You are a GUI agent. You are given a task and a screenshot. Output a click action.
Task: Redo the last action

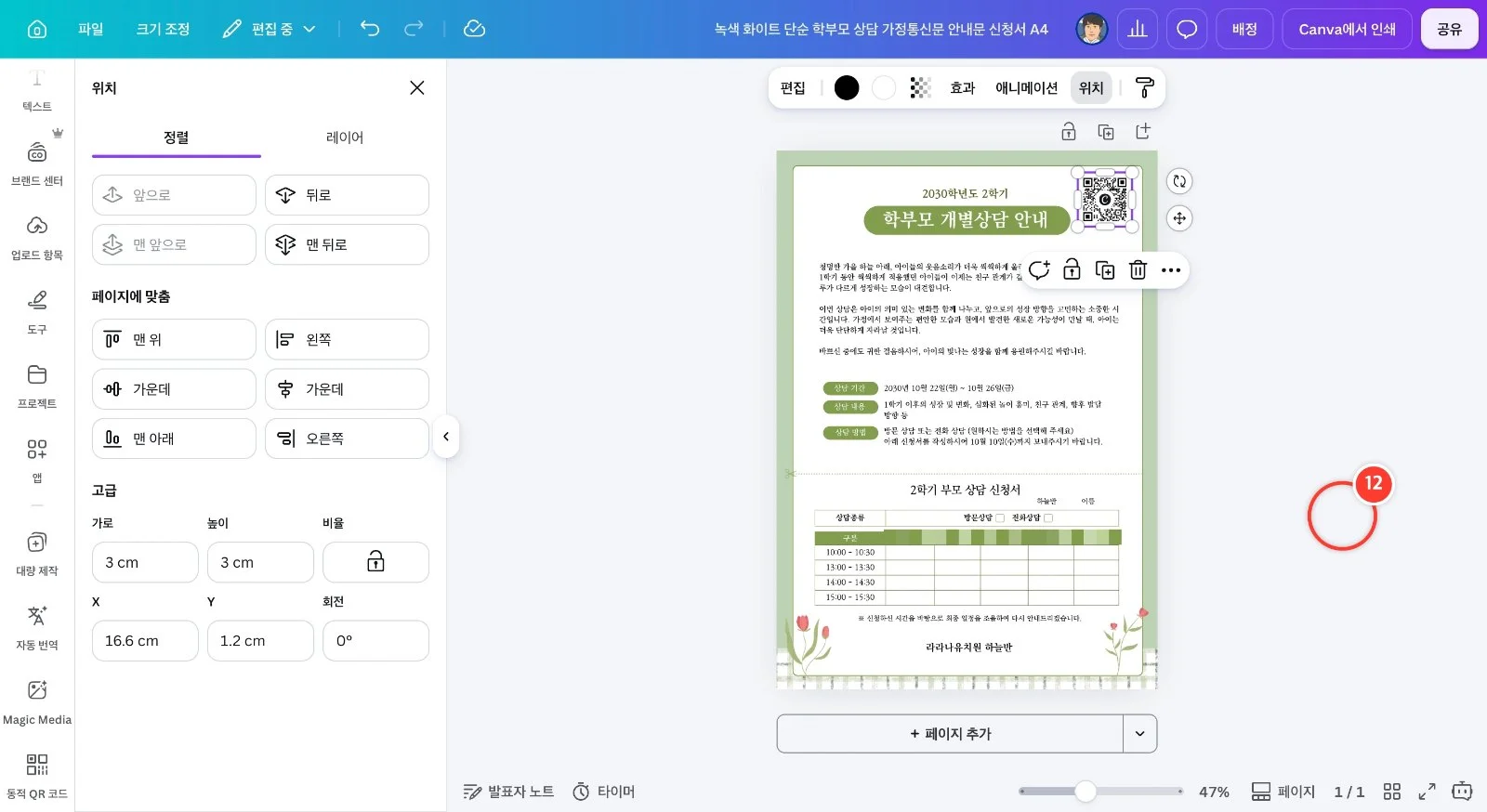point(414,29)
